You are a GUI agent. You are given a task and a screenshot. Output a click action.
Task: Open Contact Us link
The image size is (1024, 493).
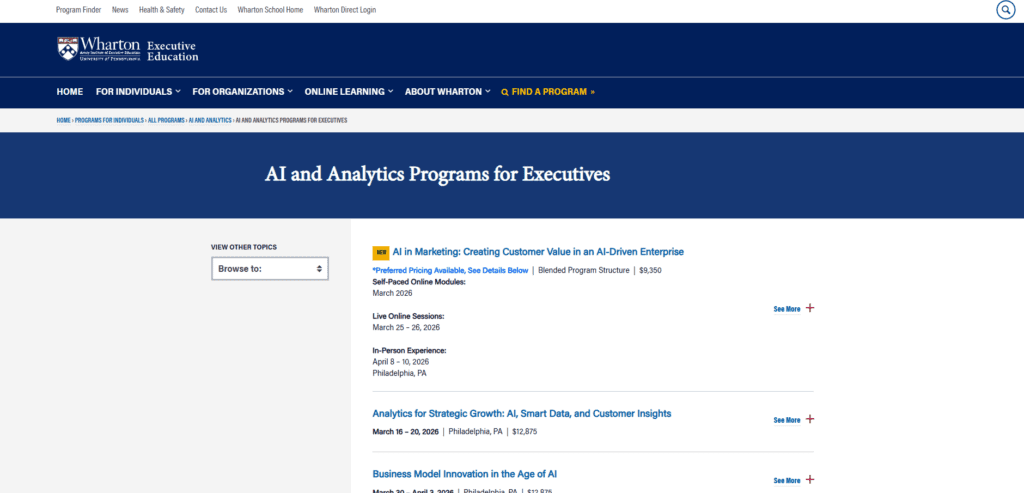pos(211,10)
